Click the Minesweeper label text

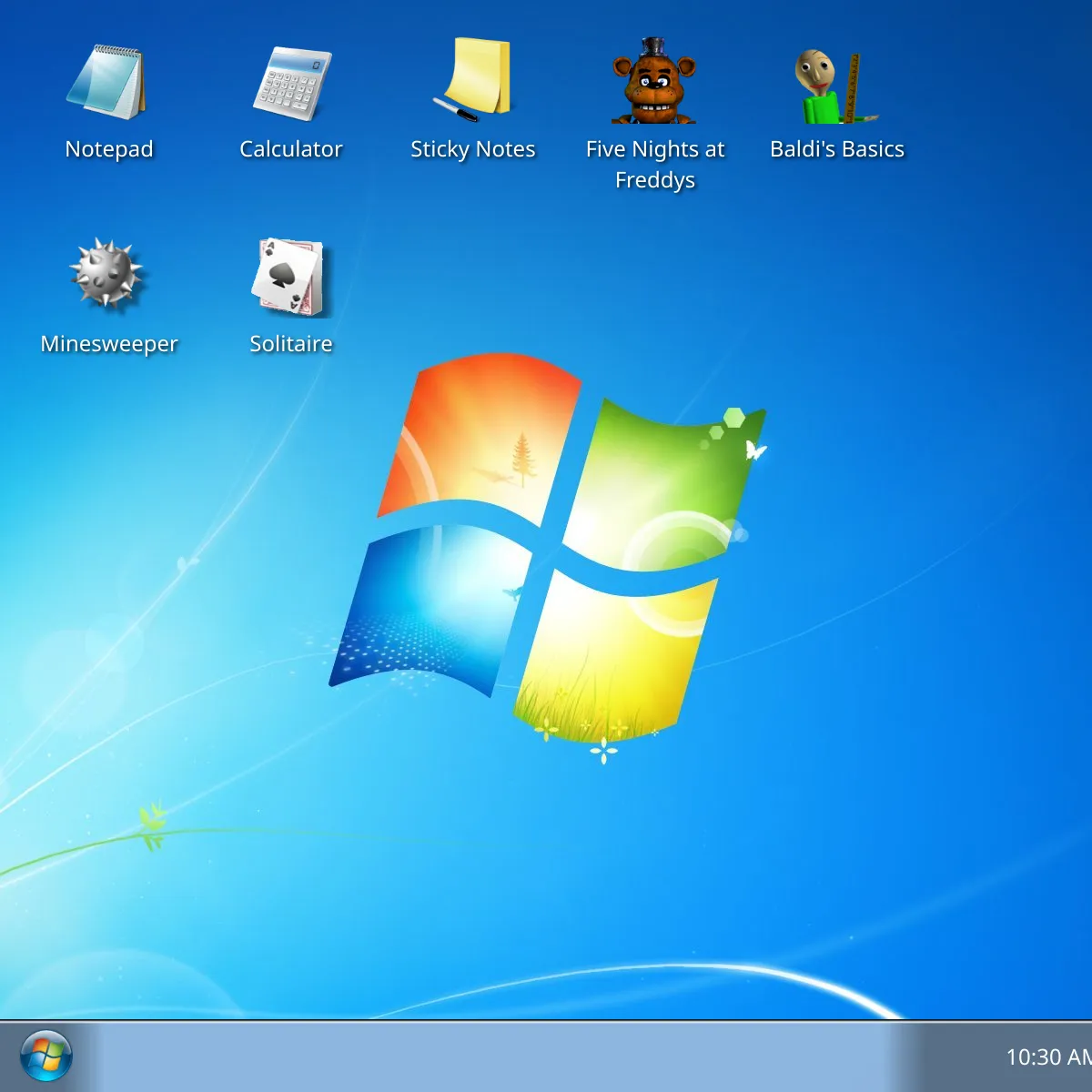(109, 344)
